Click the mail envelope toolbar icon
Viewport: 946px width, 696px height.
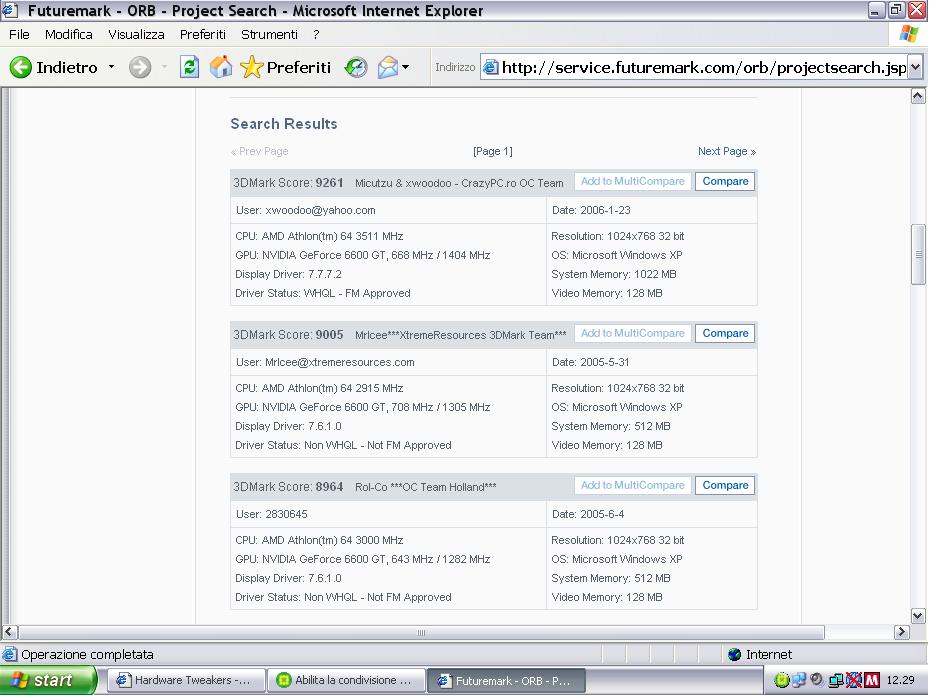pyautogui.click(x=388, y=67)
